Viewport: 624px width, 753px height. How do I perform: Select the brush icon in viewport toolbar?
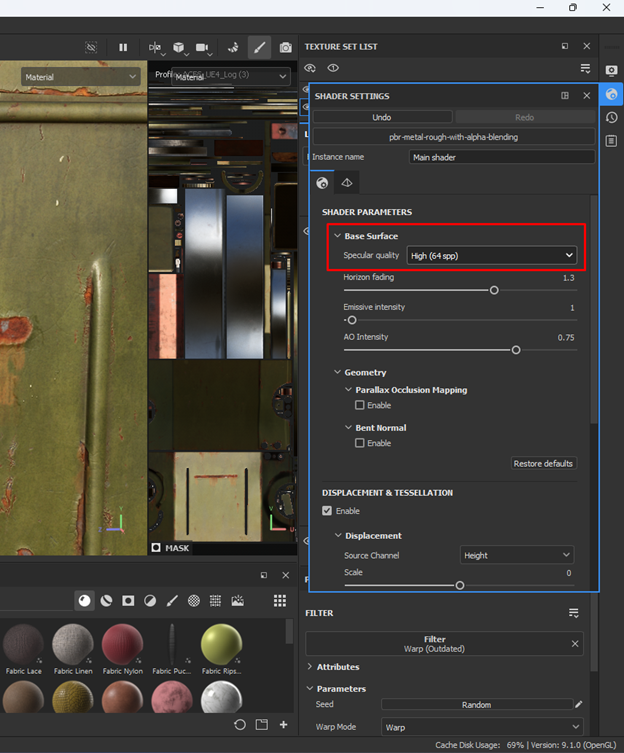[x=259, y=47]
